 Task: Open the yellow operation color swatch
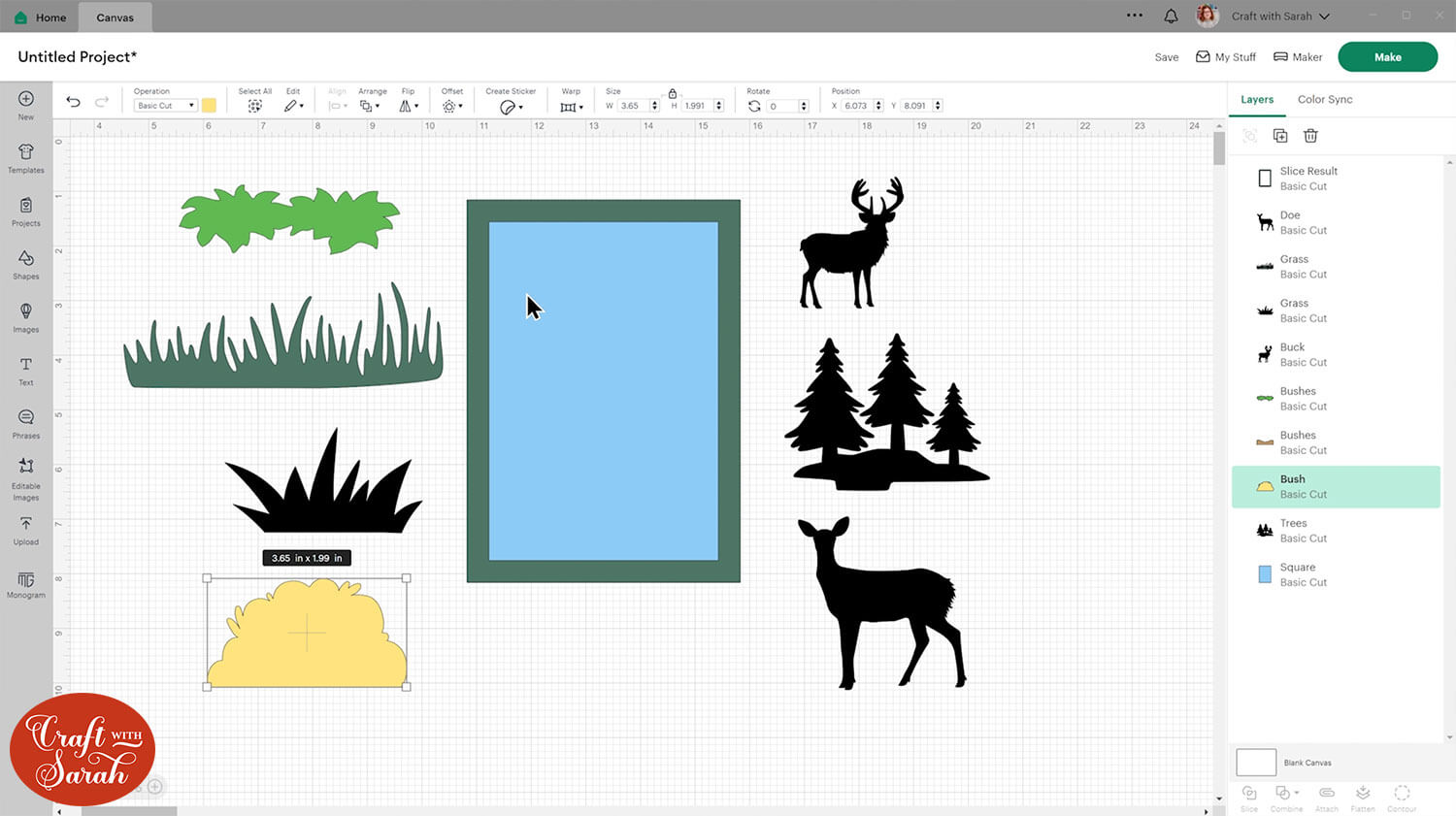click(x=209, y=106)
